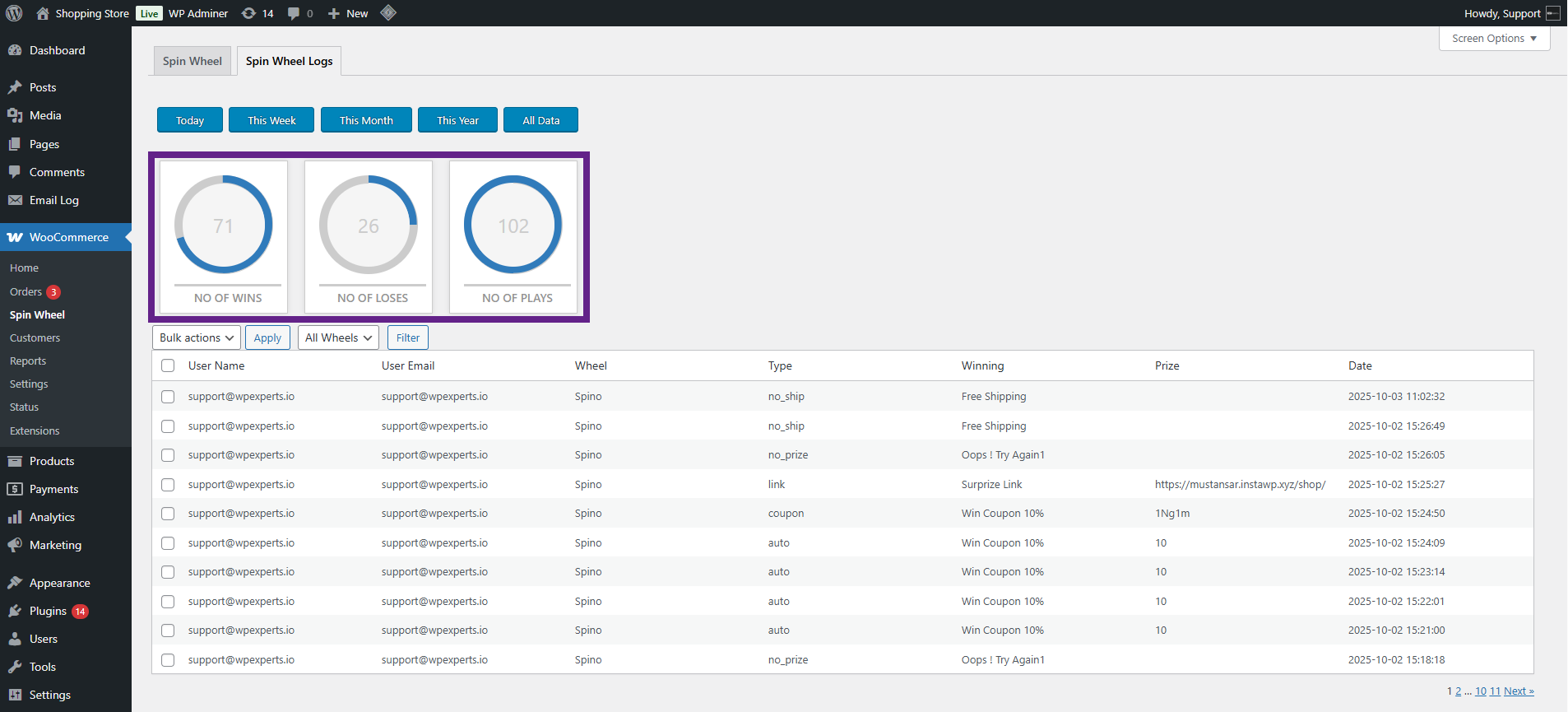Screen dimensions: 1568x712
Task: Go to Analytics in the sidebar
Action: point(52,517)
